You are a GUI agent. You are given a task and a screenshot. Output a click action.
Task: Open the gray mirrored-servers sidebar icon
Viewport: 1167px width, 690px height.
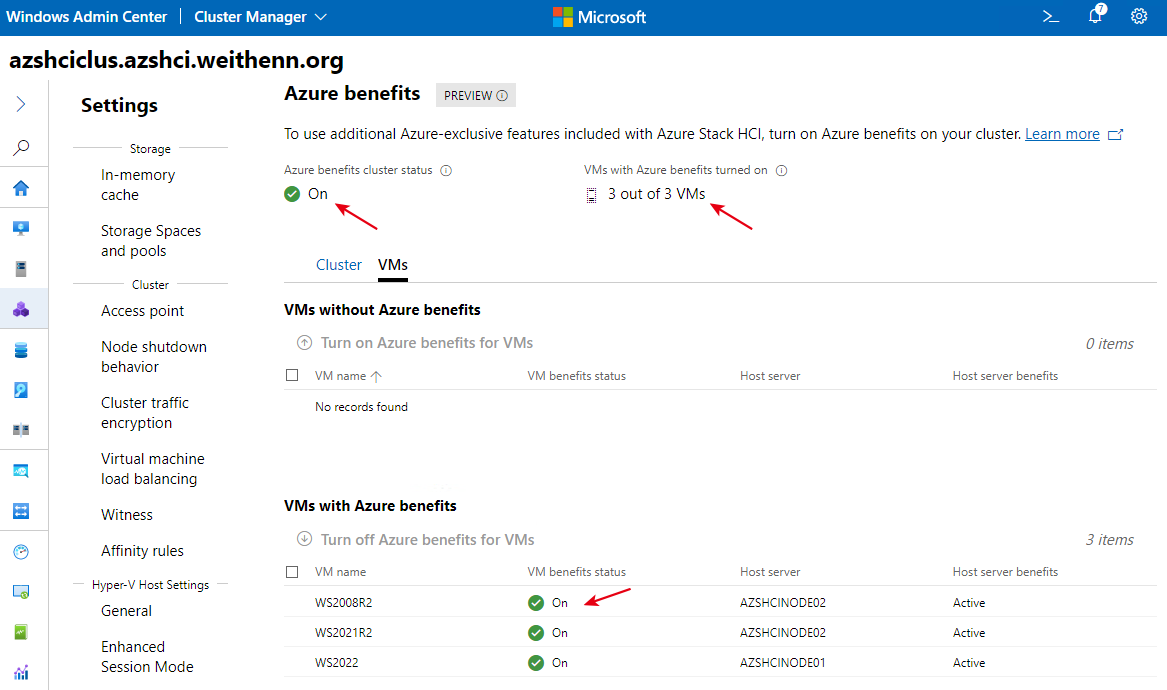coord(21,430)
